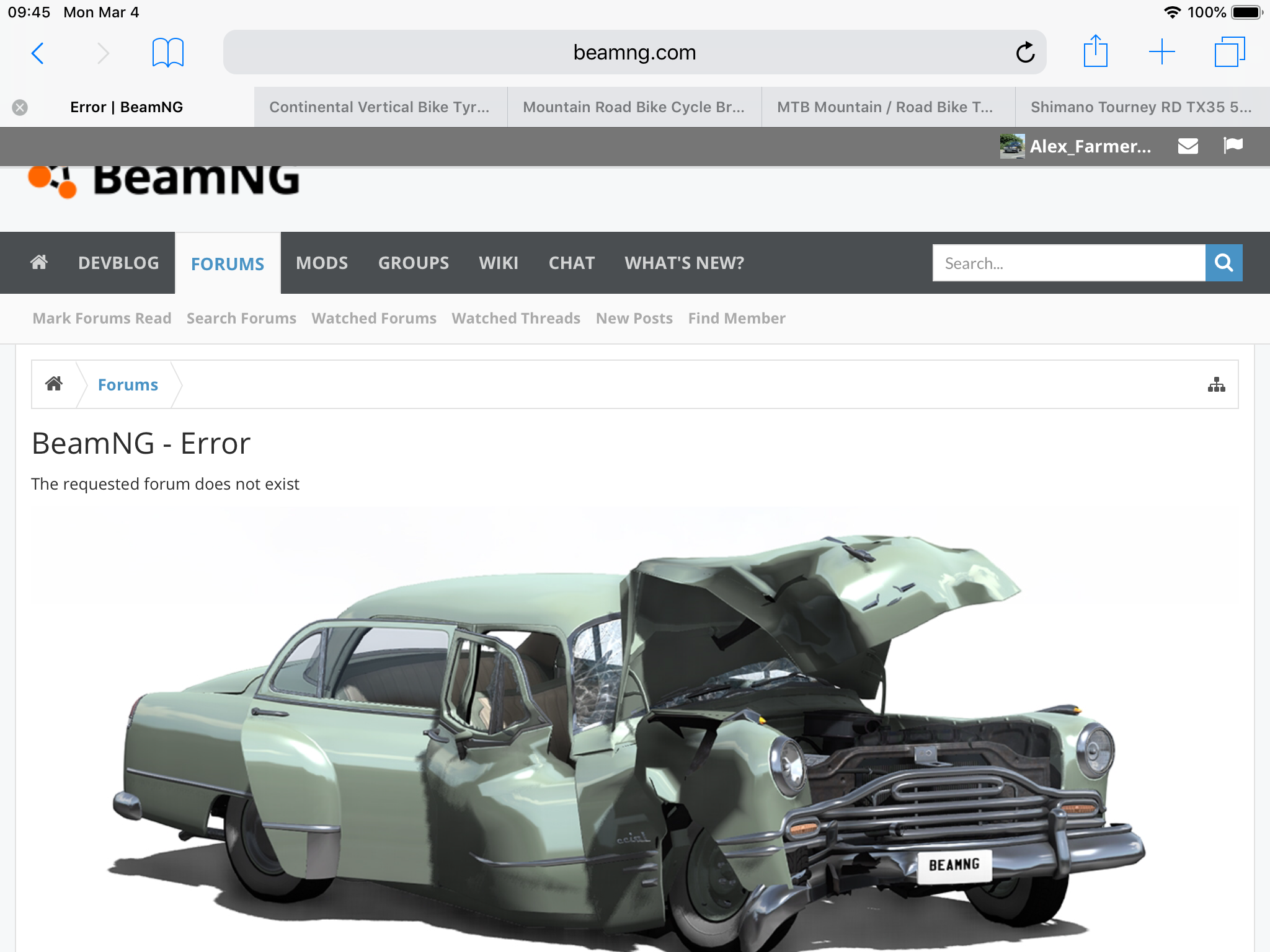Click the Alex_Farmer avatar picture
Image resolution: width=1270 pixels, height=952 pixels.
tap(1012, 146)
